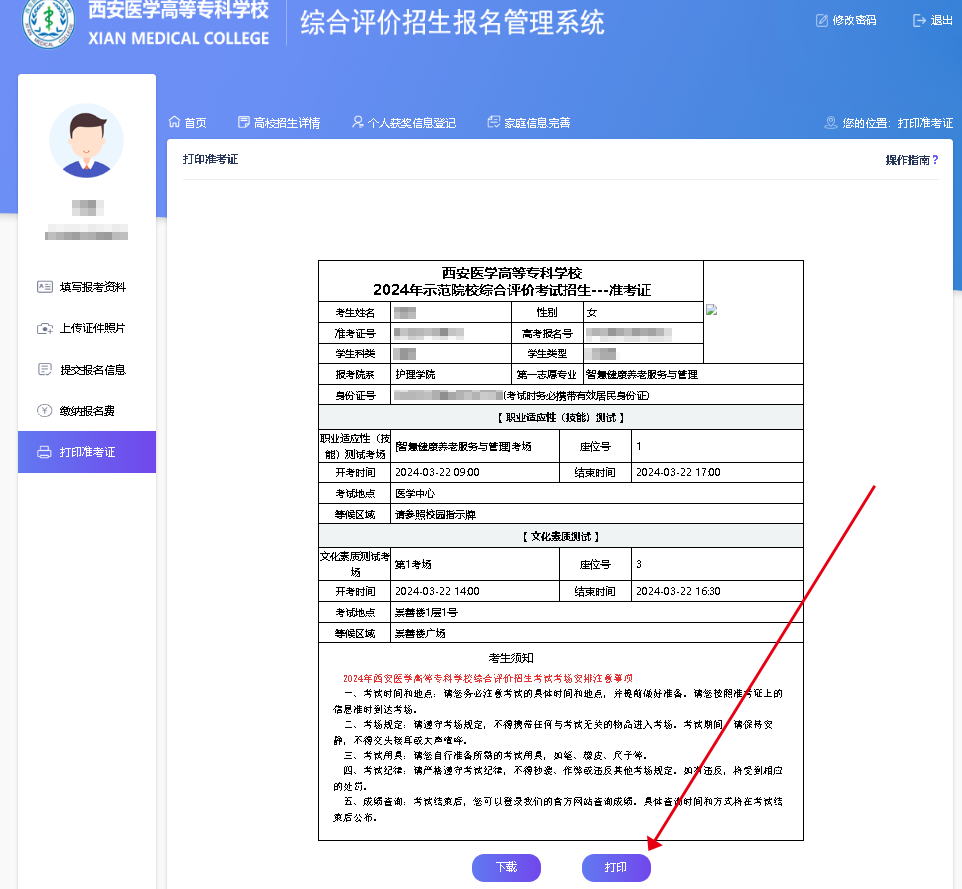Screen dimensions: 962x889
Task: Click the 首页 home icon
Action: point(174,122)
